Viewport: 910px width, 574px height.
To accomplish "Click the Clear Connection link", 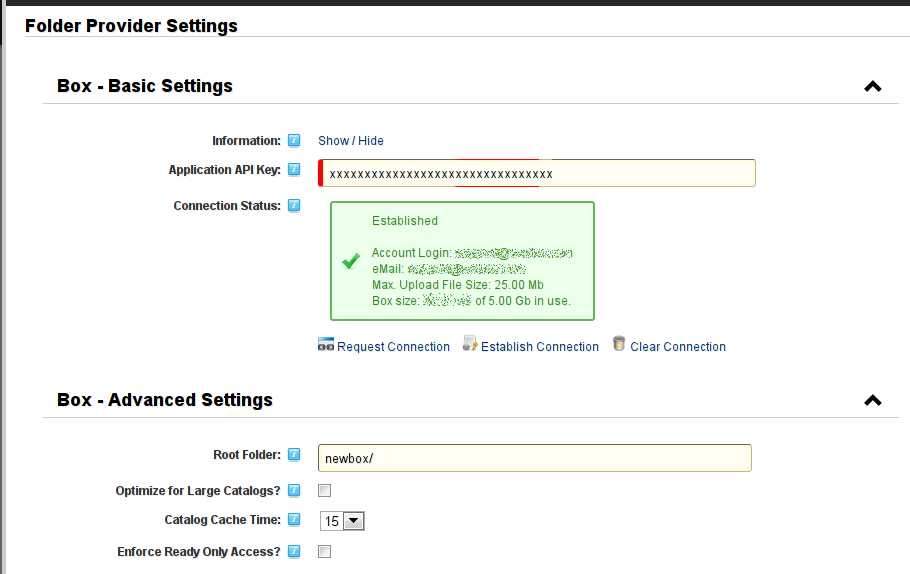I will click(x=678, y=346).
